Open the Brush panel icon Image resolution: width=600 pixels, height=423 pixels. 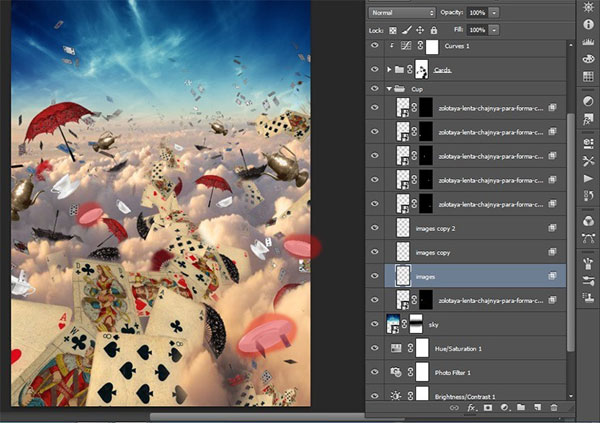pos(588,281)
